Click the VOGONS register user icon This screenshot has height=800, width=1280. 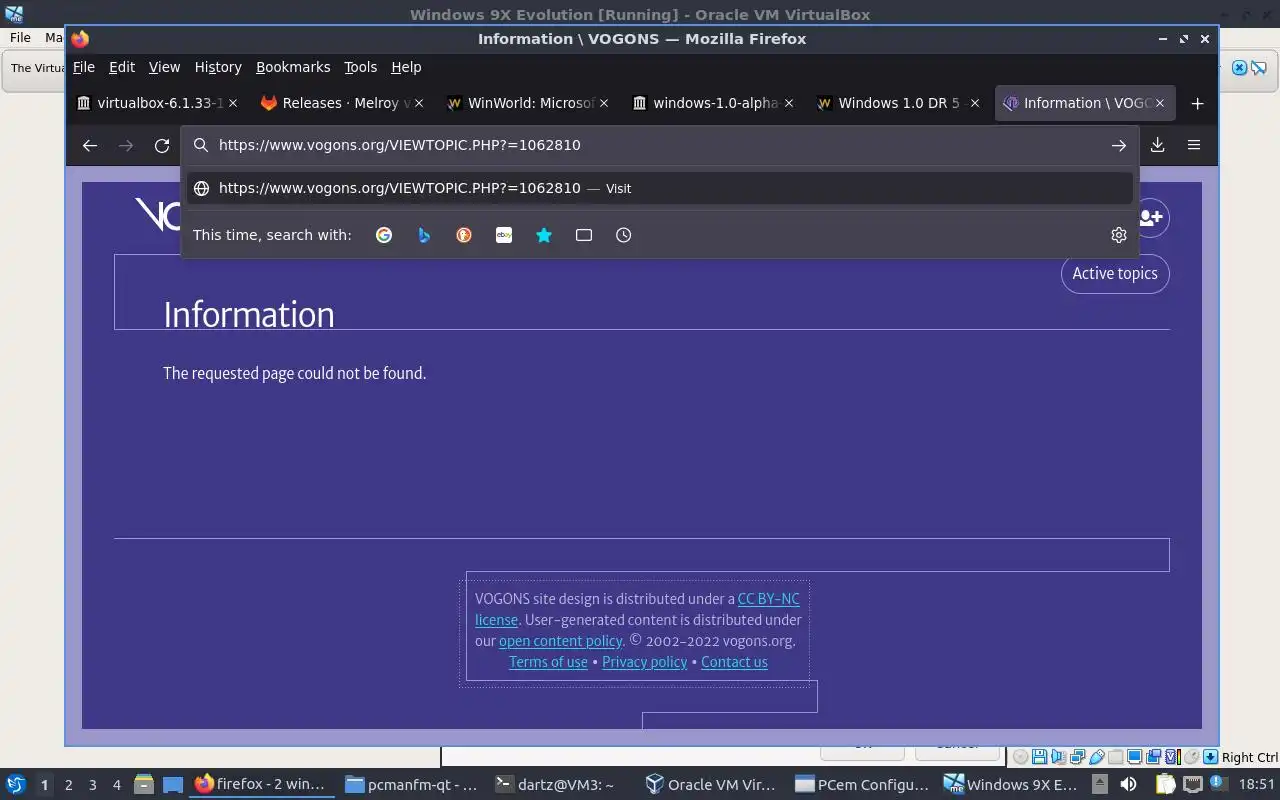pyautogui.click(x=1151, y=217)
